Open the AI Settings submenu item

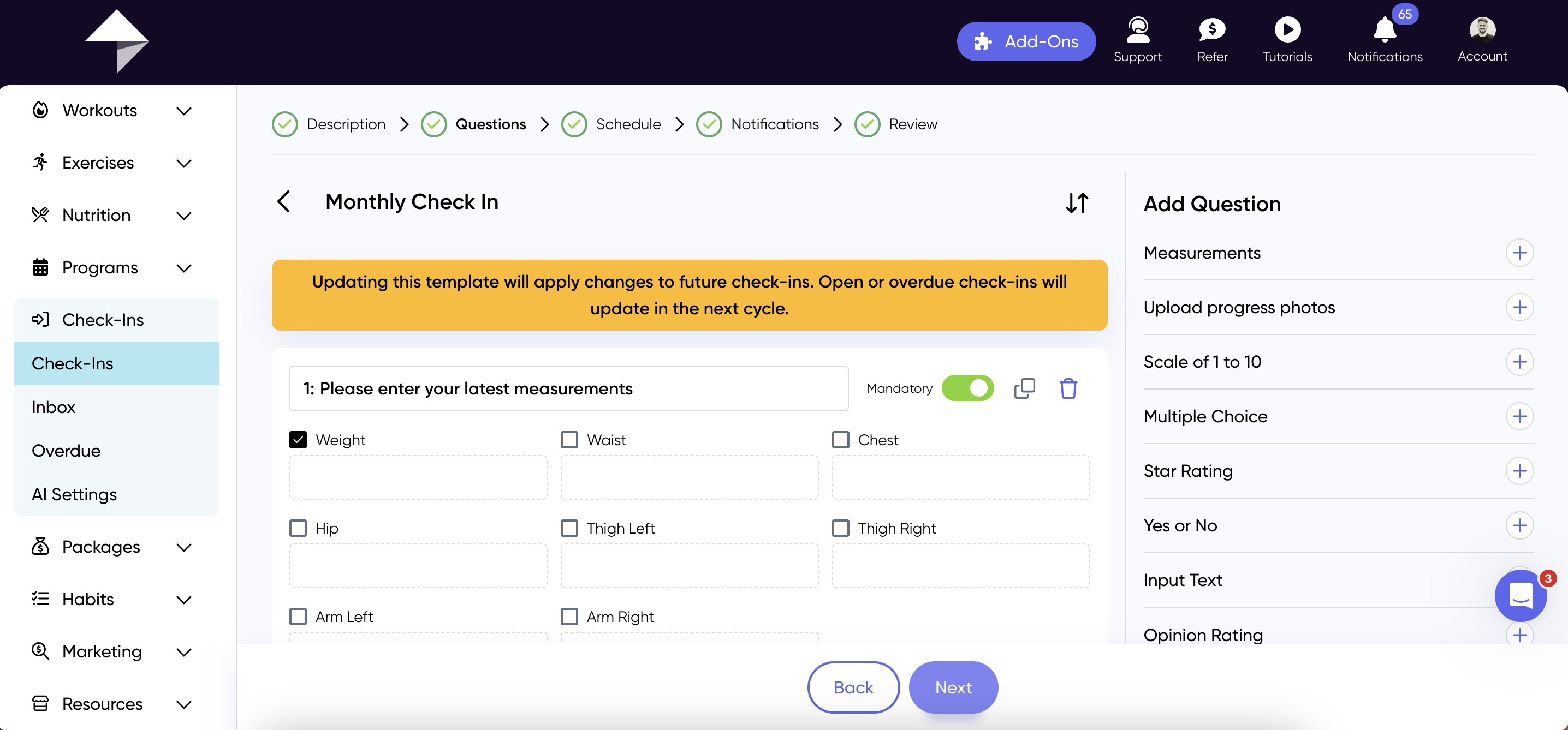point(116,494)
